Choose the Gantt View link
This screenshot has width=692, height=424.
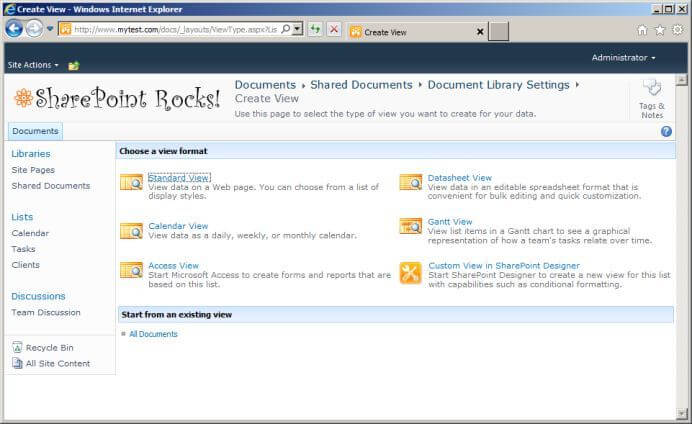(x=450, y=221)
